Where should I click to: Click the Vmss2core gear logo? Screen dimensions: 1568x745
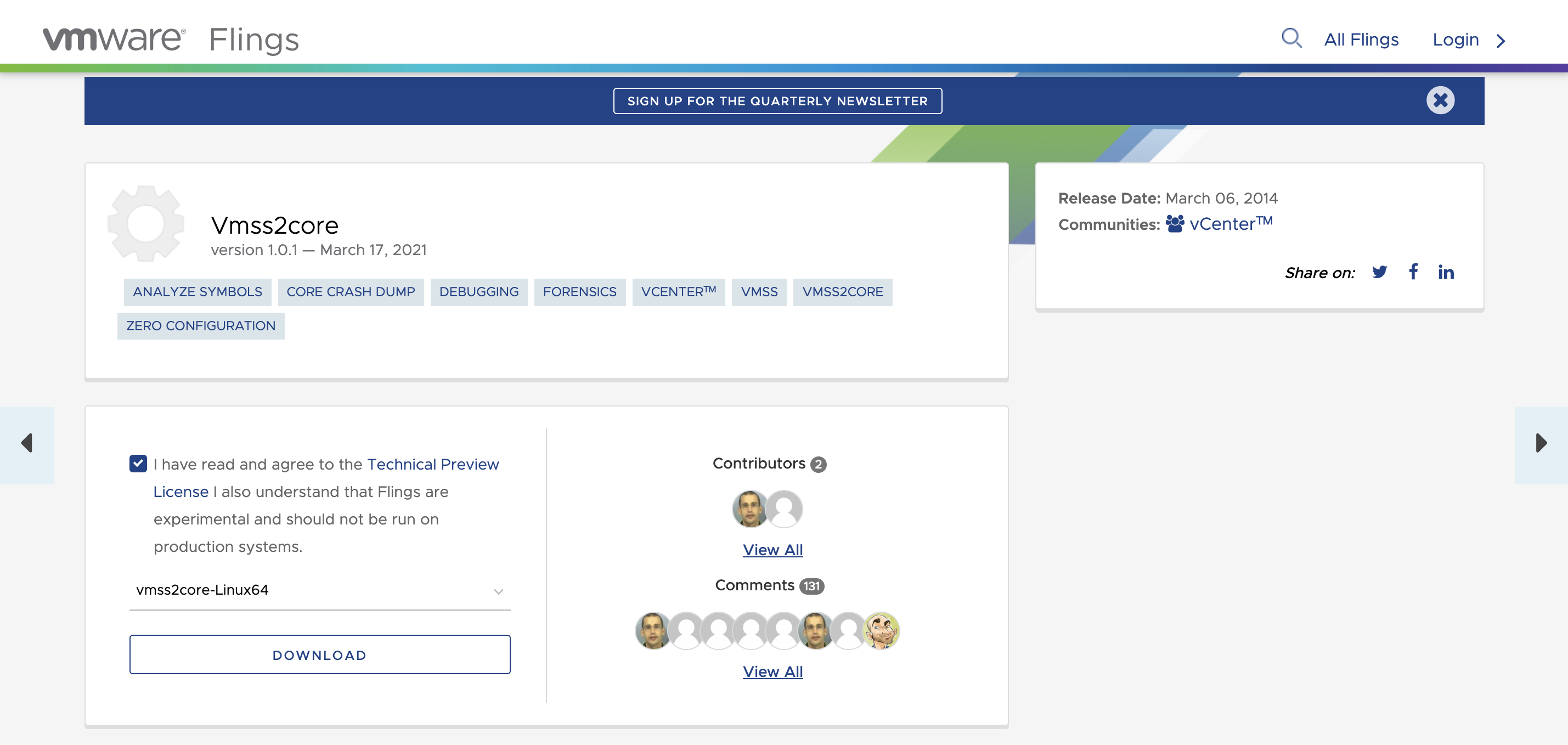click(x=146, y=224)
